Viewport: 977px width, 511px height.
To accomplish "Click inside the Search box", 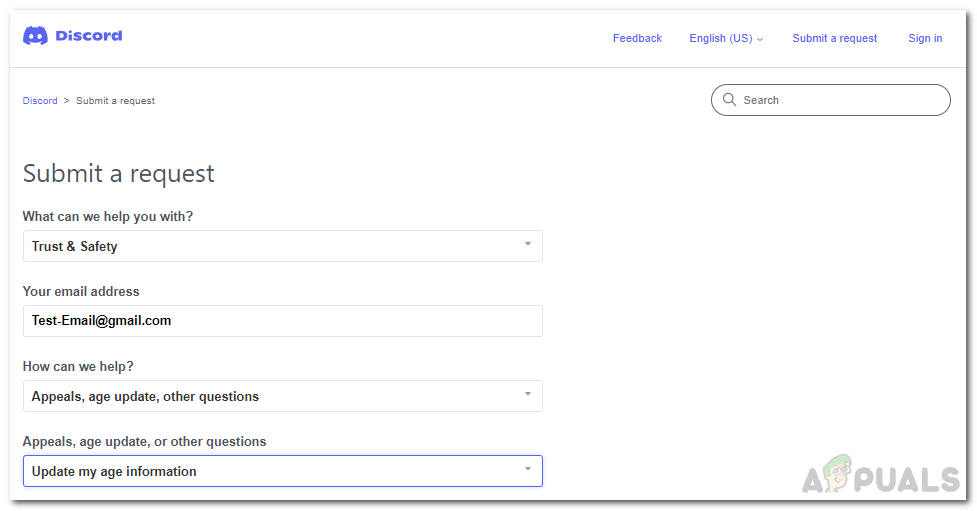I will 840,100.
